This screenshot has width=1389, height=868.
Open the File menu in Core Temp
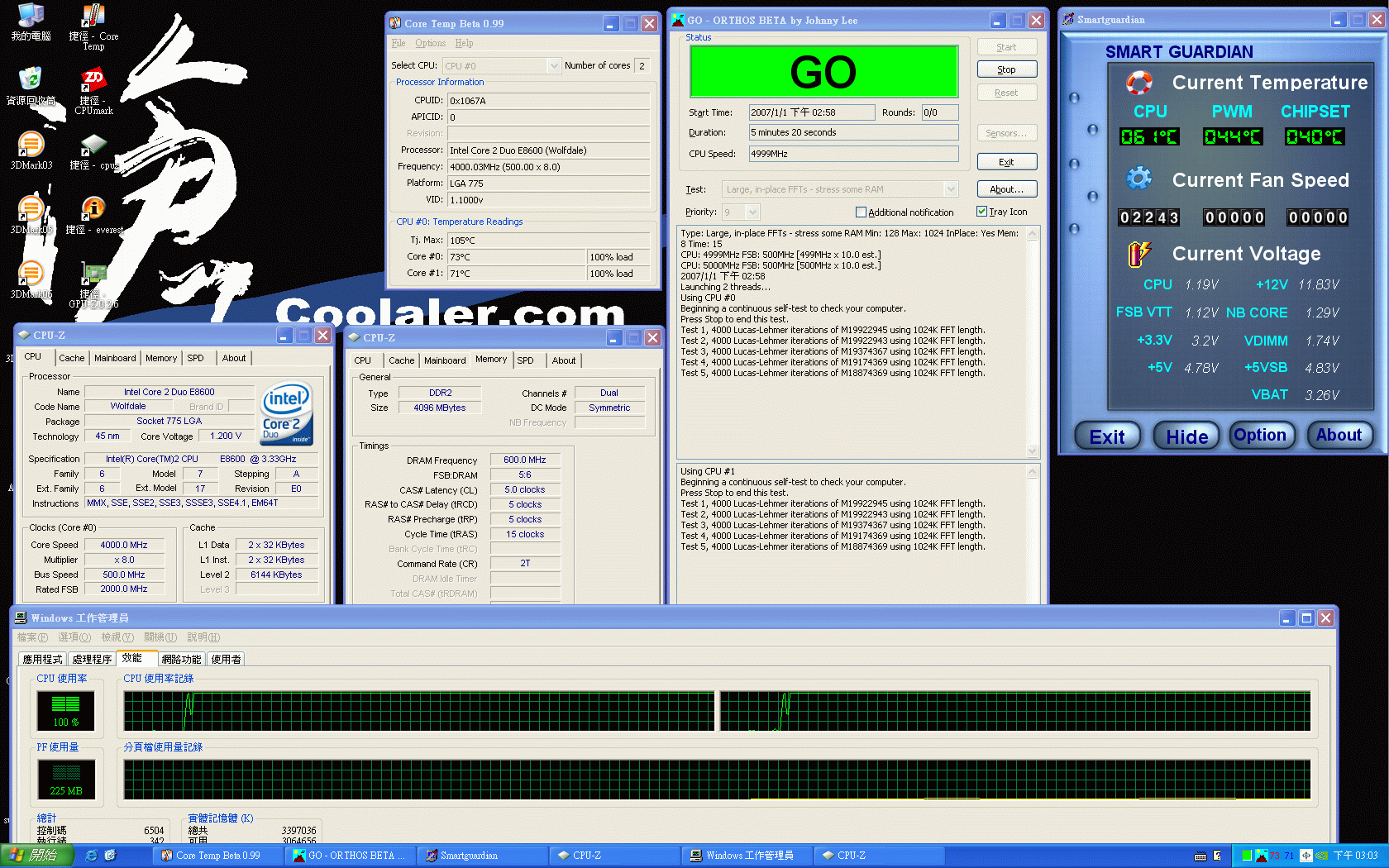[x=399, y=43]
